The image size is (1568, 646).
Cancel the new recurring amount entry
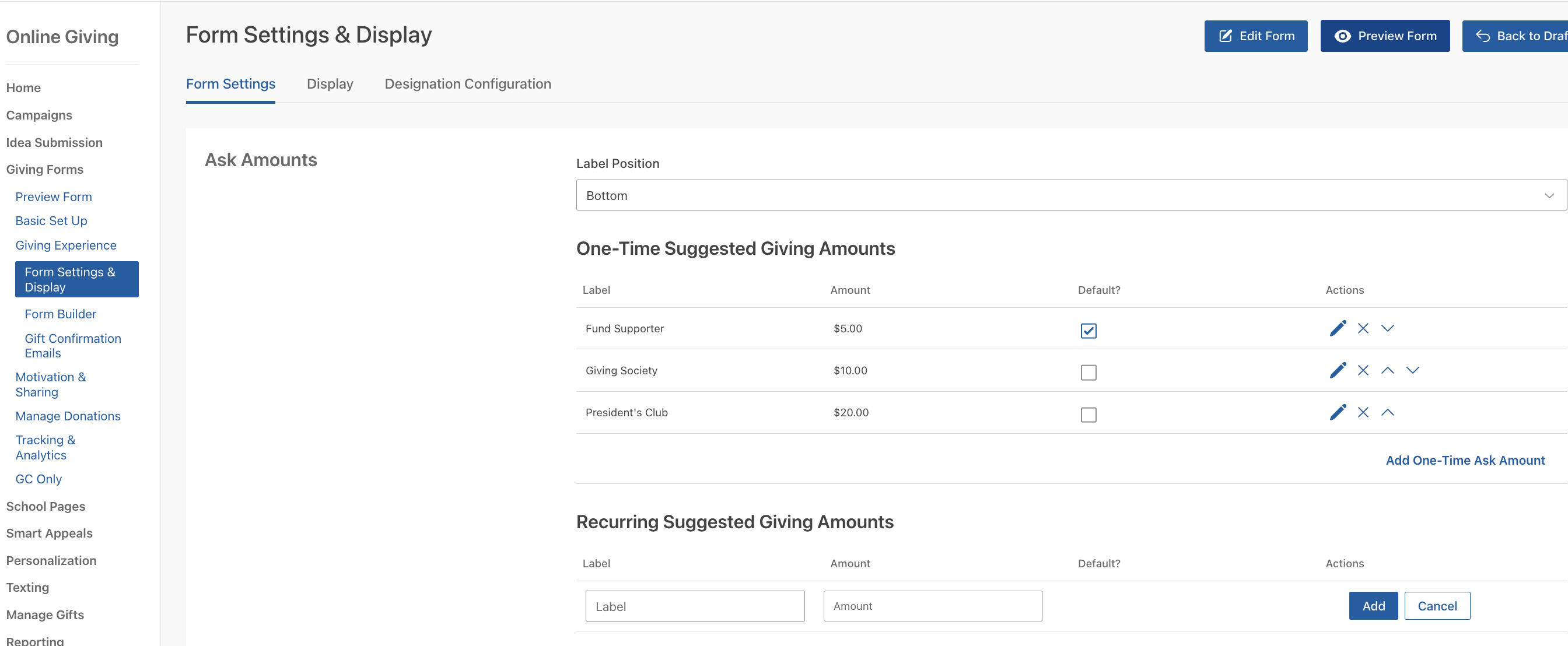tap(1437, 606)
